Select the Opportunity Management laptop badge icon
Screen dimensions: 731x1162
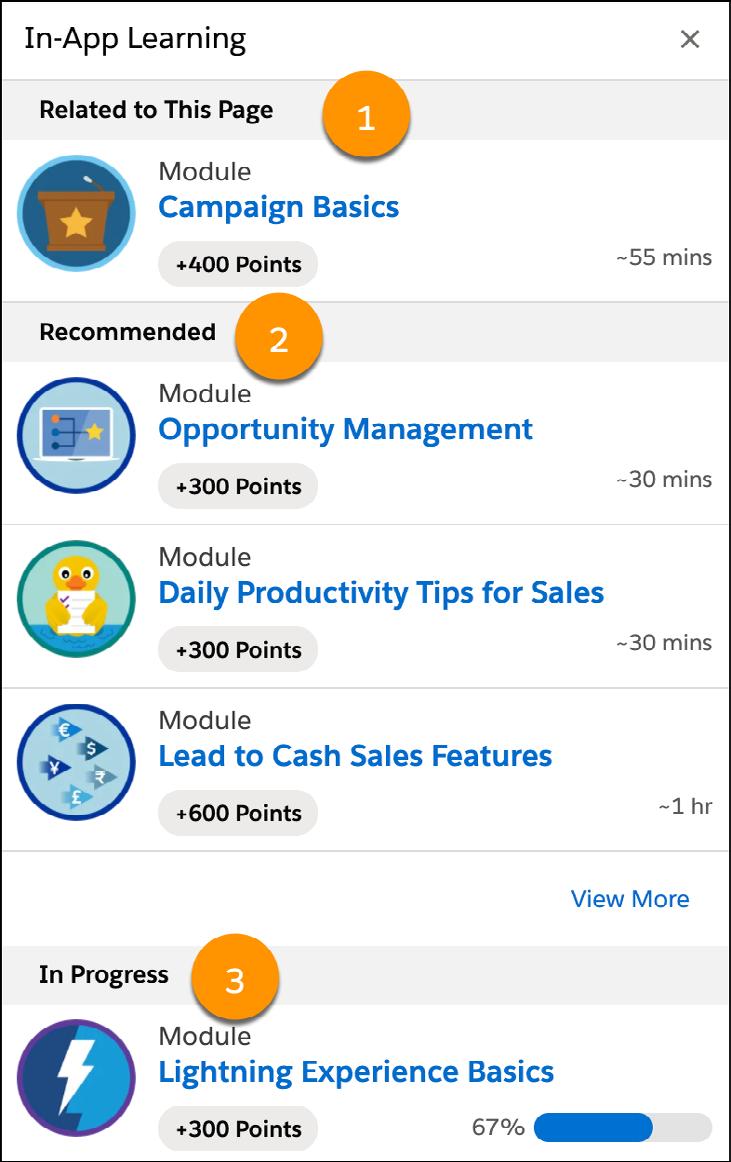pyautogui.click(x=76, y=436)
